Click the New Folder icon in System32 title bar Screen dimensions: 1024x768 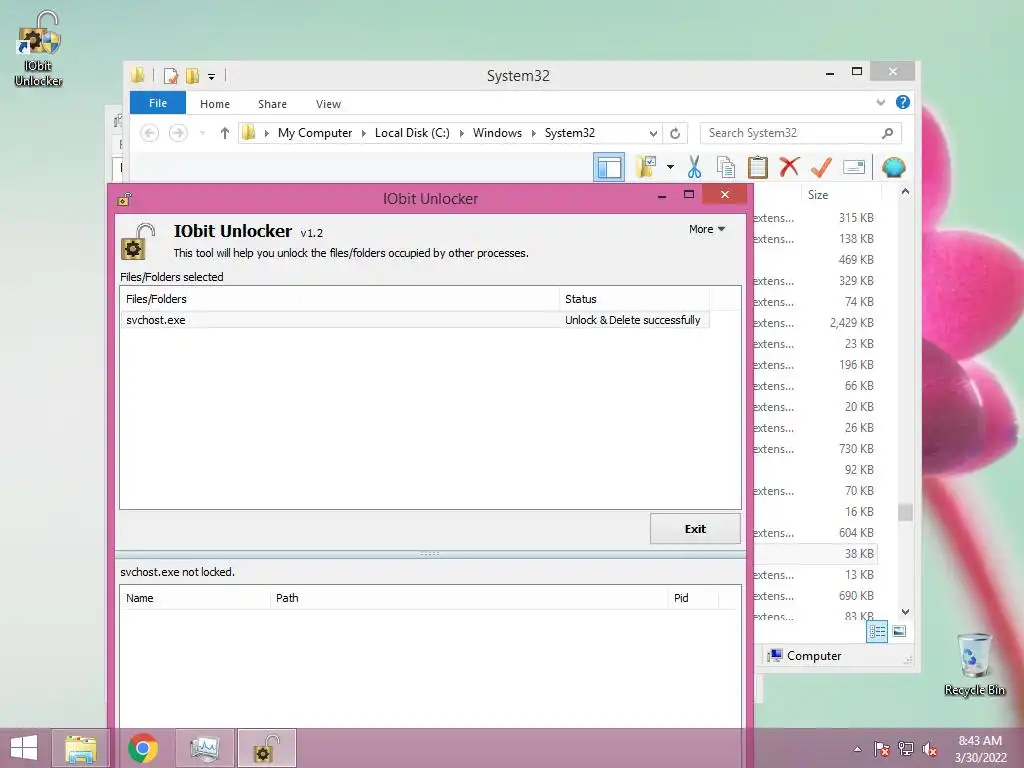192,76
